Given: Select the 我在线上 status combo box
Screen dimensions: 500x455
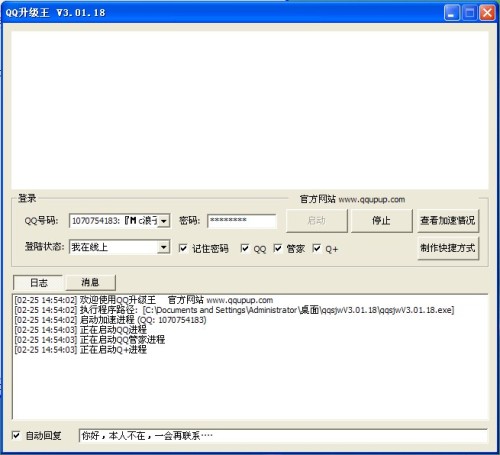Looking at the screenshot, I should tap(119, 247).
